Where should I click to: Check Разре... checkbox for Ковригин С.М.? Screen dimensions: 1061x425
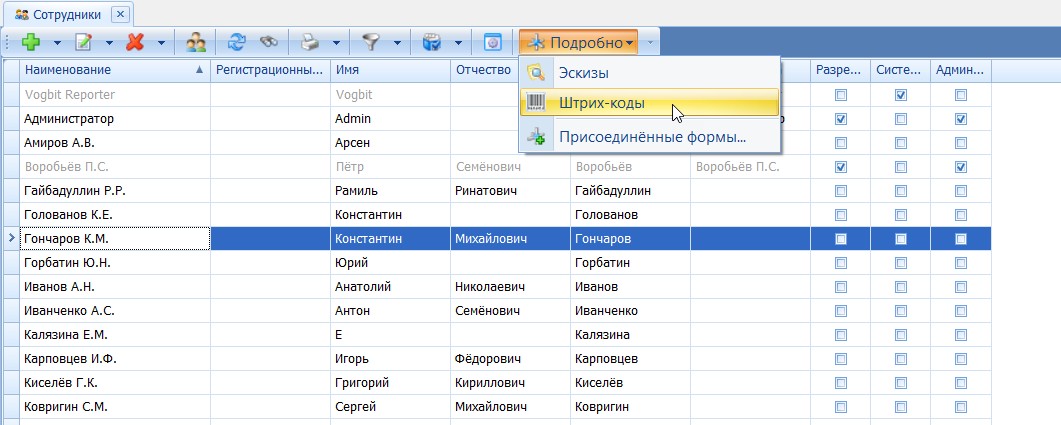pos(840,407)
